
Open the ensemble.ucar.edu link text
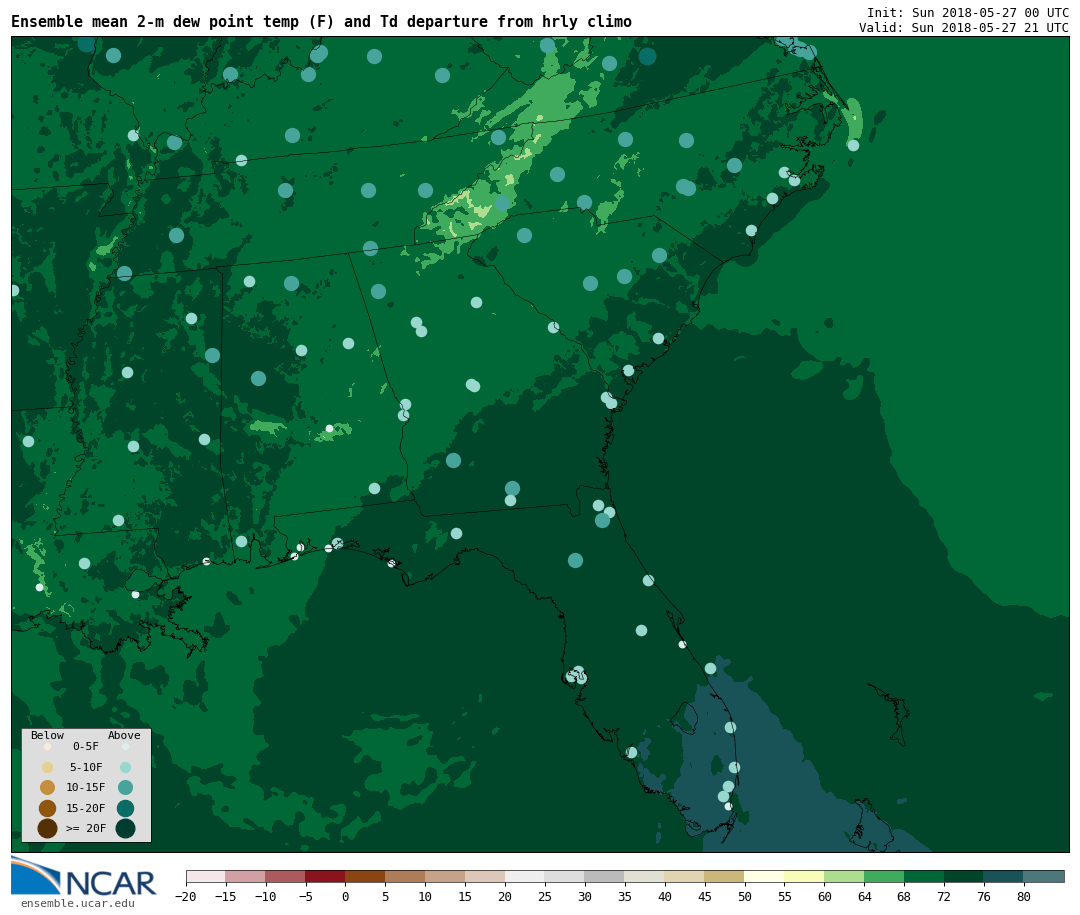pos(77,903)
